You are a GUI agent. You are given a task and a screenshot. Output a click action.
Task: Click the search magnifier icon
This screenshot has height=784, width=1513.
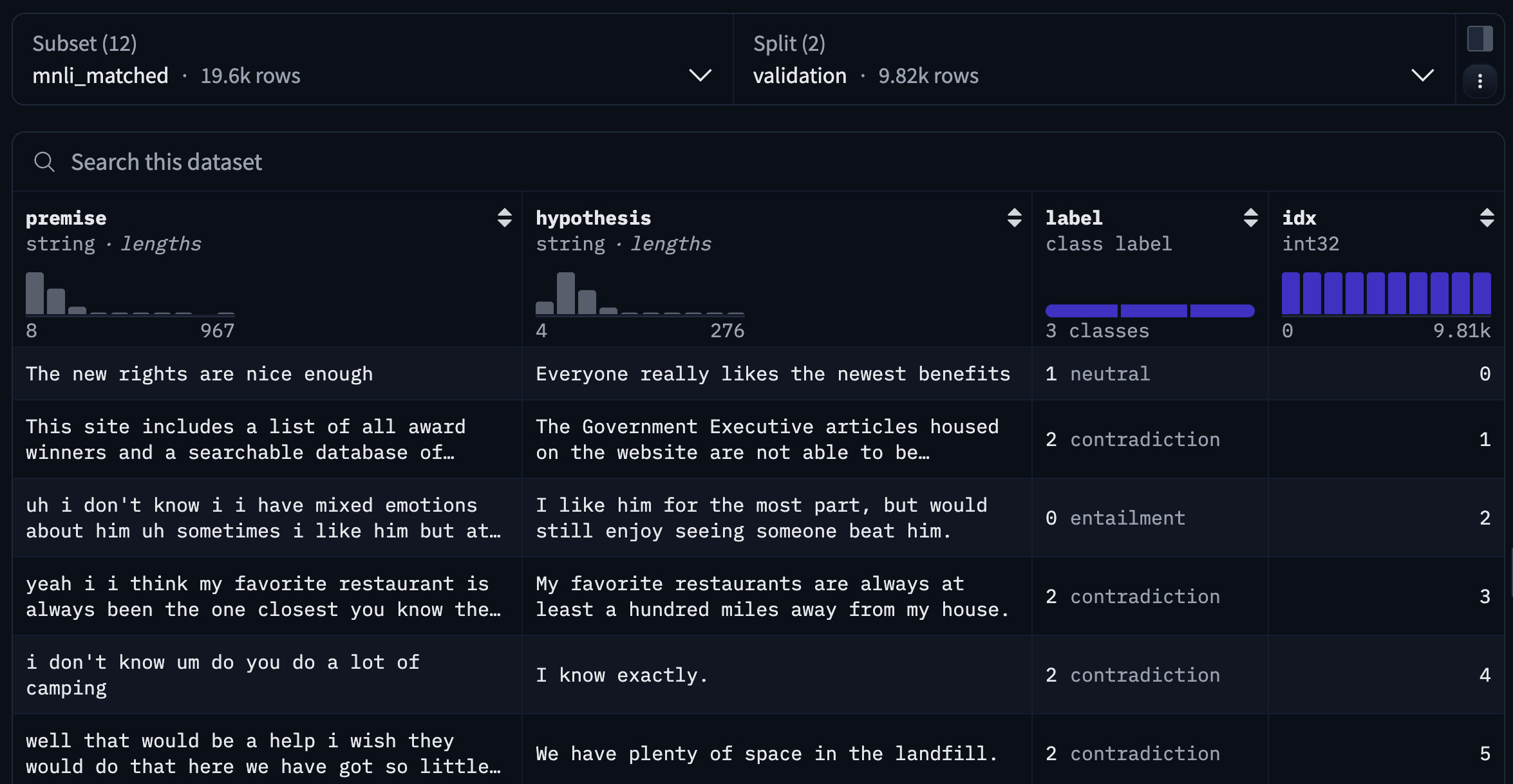coord(44,162)
